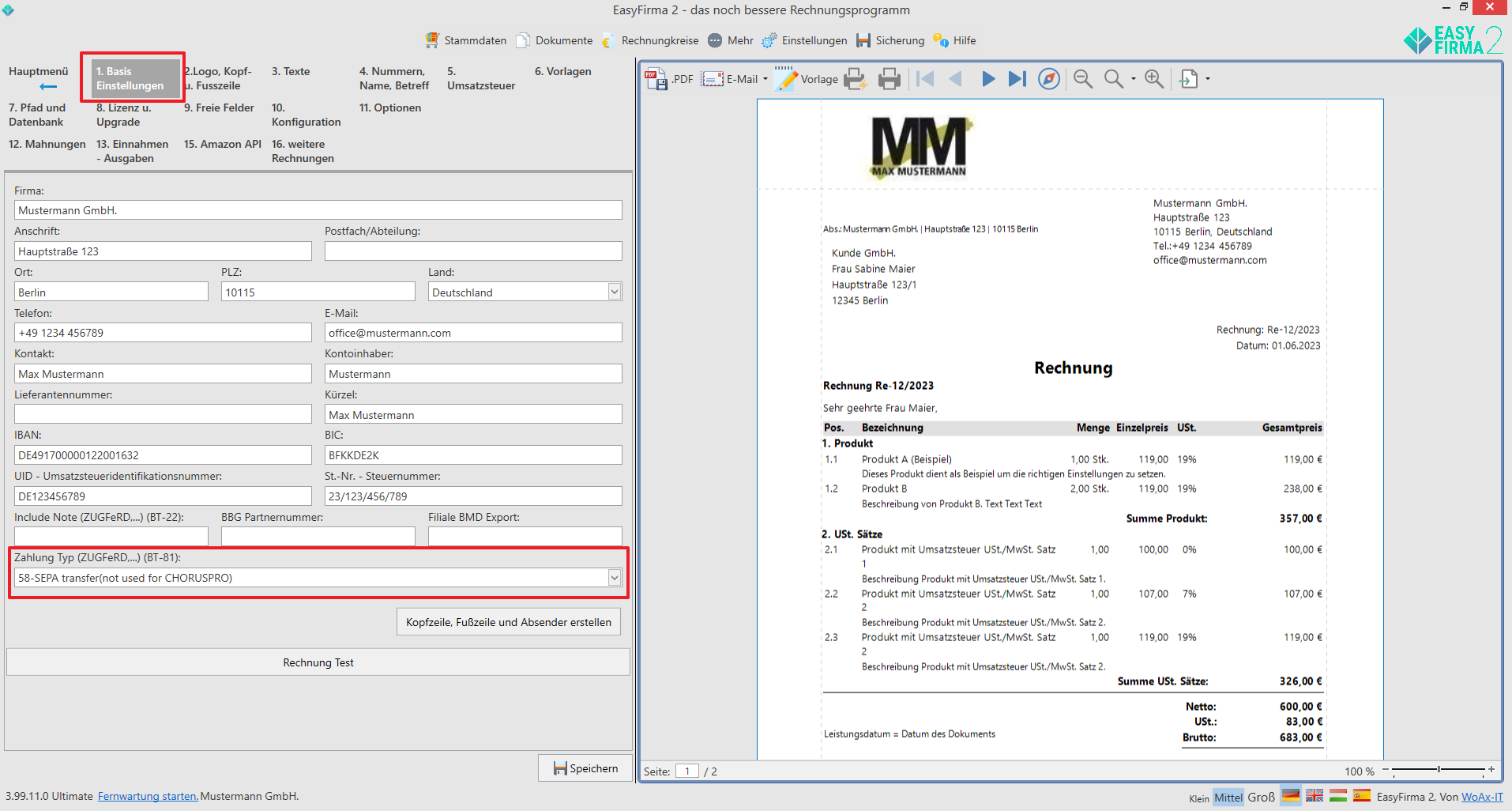
Task: Open the 5. Umsatzsteuer tab
Action: point(481,78)
